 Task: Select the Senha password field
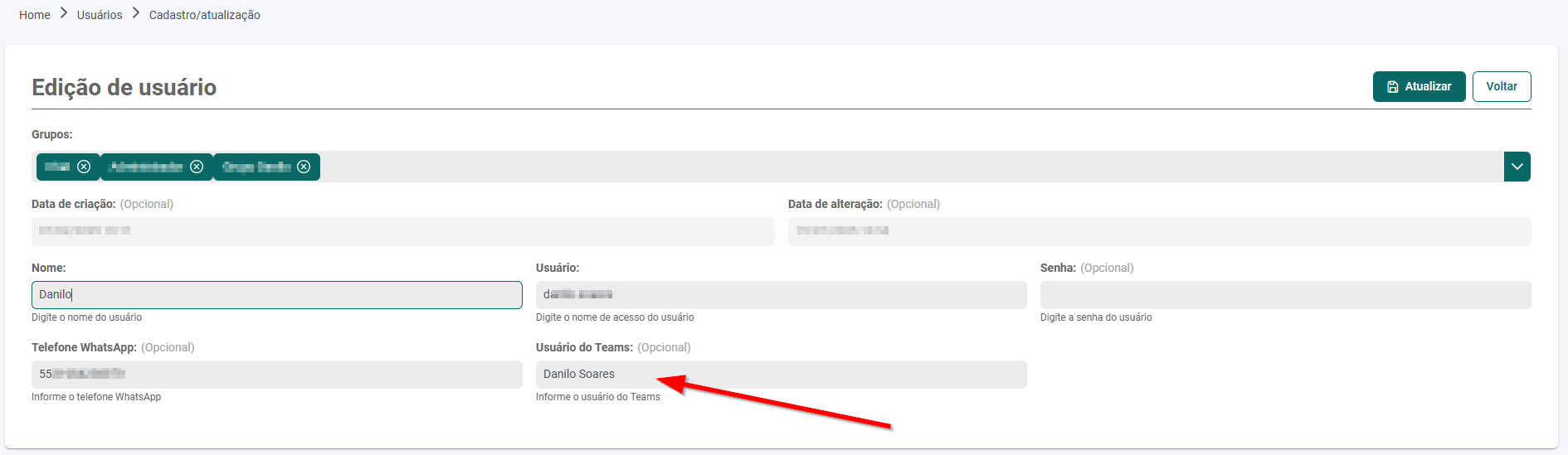click(1284, 295)
